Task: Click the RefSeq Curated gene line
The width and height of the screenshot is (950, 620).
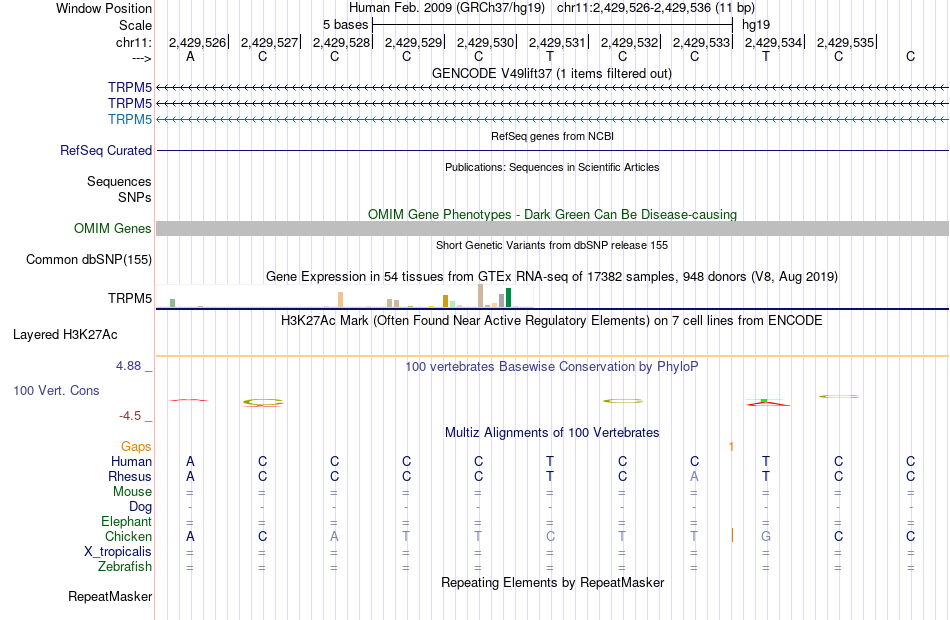Action: tap(552, 150)
